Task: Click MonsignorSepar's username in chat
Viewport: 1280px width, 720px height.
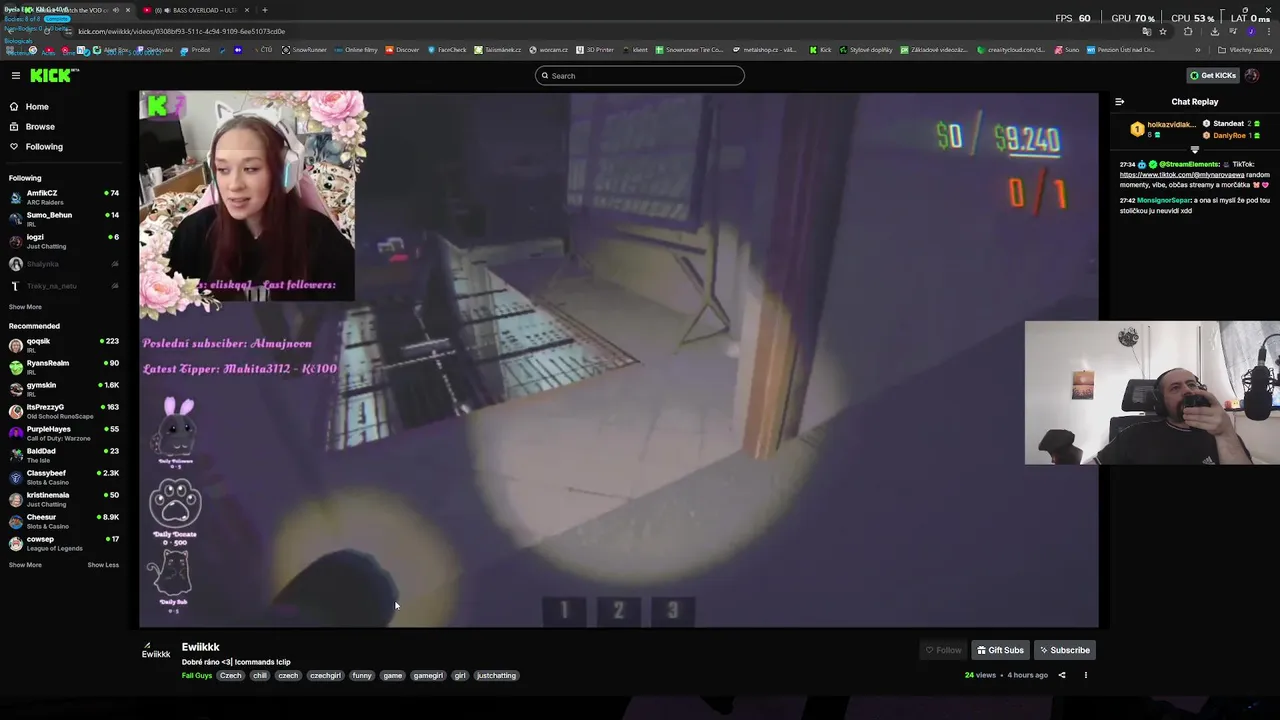Action: click(x=1164, y=200)
